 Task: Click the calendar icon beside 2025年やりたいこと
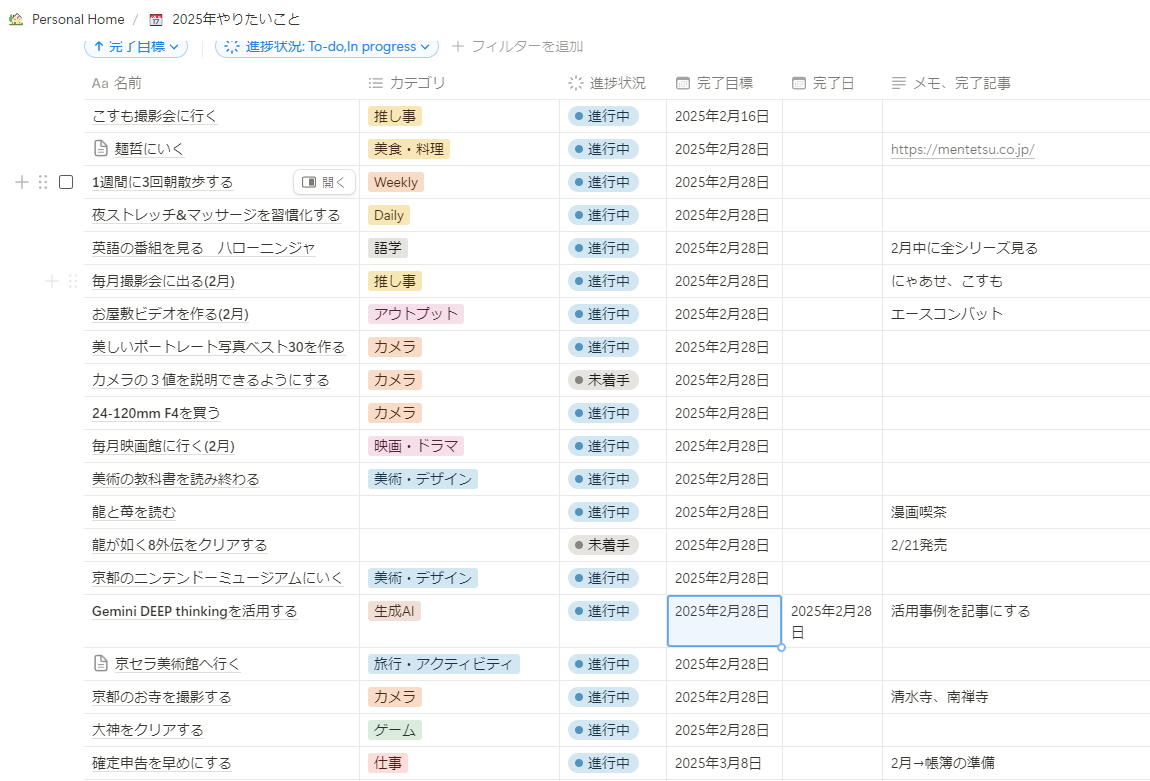pos(155,20)
